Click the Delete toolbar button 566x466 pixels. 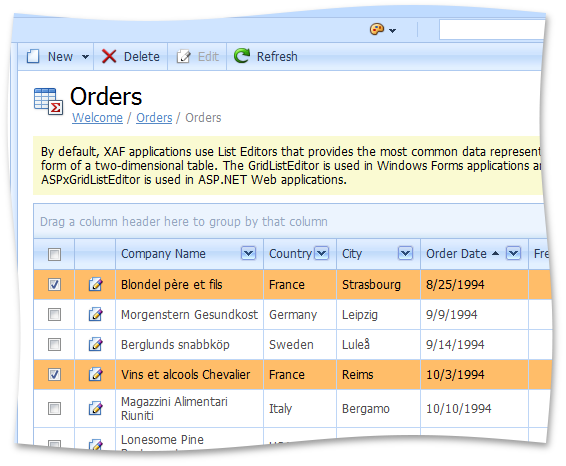pyautogui.click(x=131, y=57)
